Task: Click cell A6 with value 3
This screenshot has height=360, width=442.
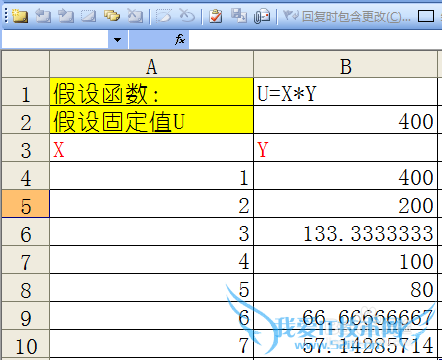Action: click(152, 232)
